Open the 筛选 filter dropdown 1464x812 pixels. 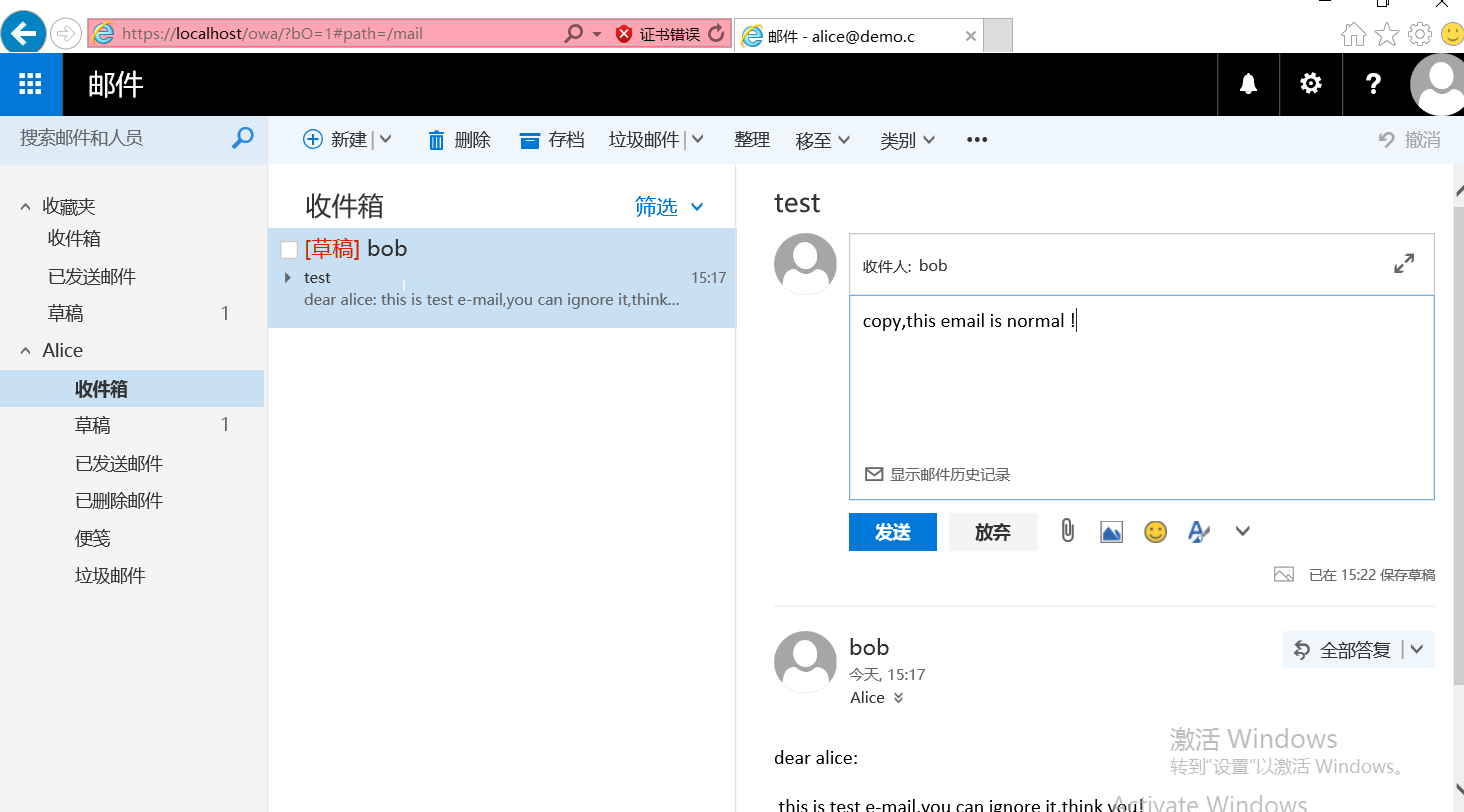coord(669,207)
